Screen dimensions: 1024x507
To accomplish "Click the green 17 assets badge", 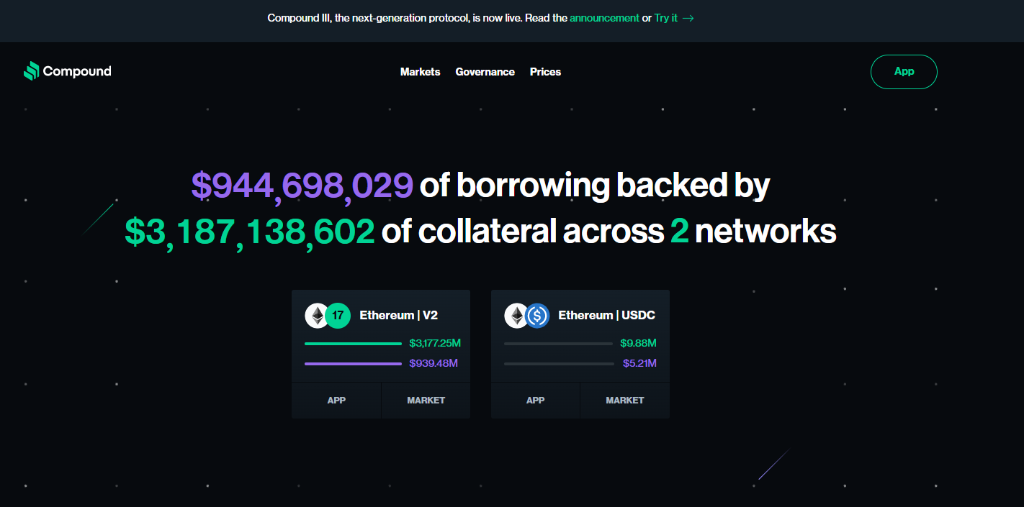I will point(338,316).
